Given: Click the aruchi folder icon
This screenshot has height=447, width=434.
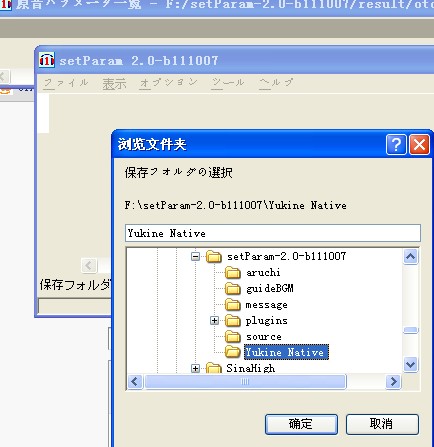Looking at the screenshot, I should pos(233,273).
